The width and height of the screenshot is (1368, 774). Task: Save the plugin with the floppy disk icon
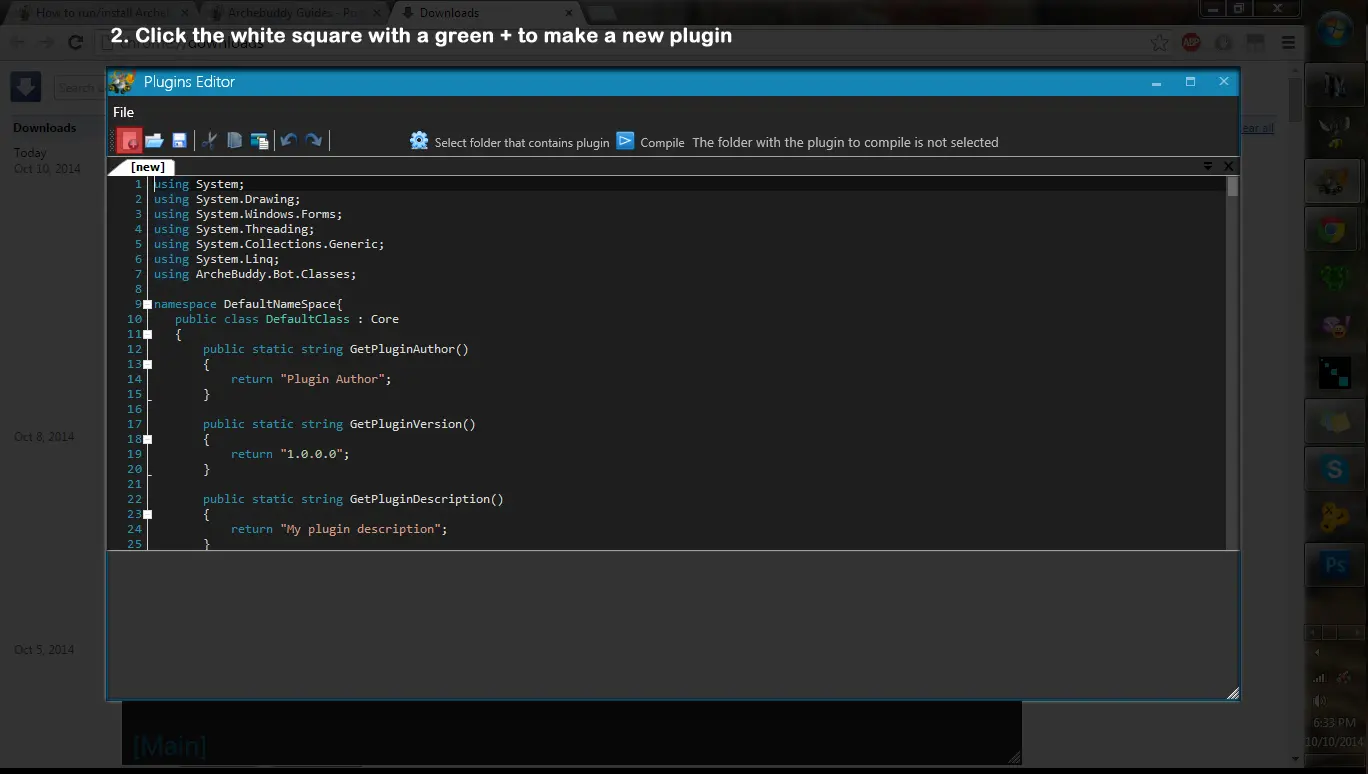pyautogui.click(x=179, y=141)
